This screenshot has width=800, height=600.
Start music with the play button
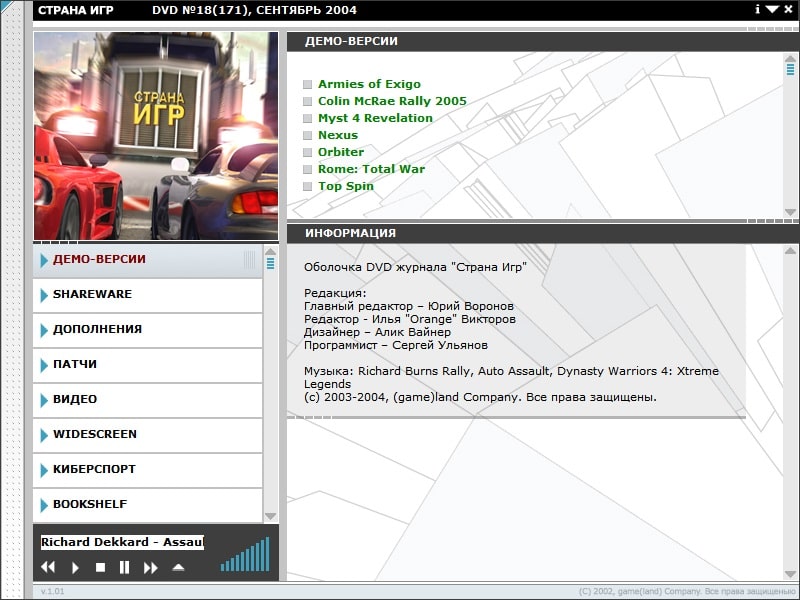(75, 567)
